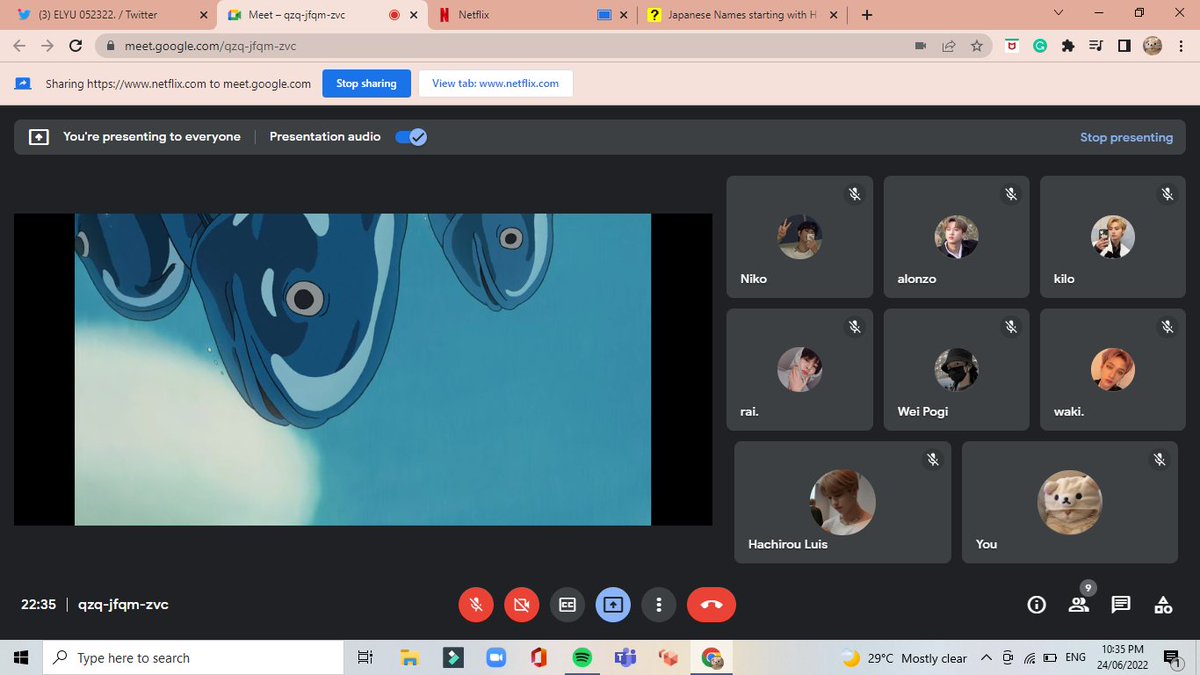Open Spotify from the taskbar

click(x=582, y=658)
